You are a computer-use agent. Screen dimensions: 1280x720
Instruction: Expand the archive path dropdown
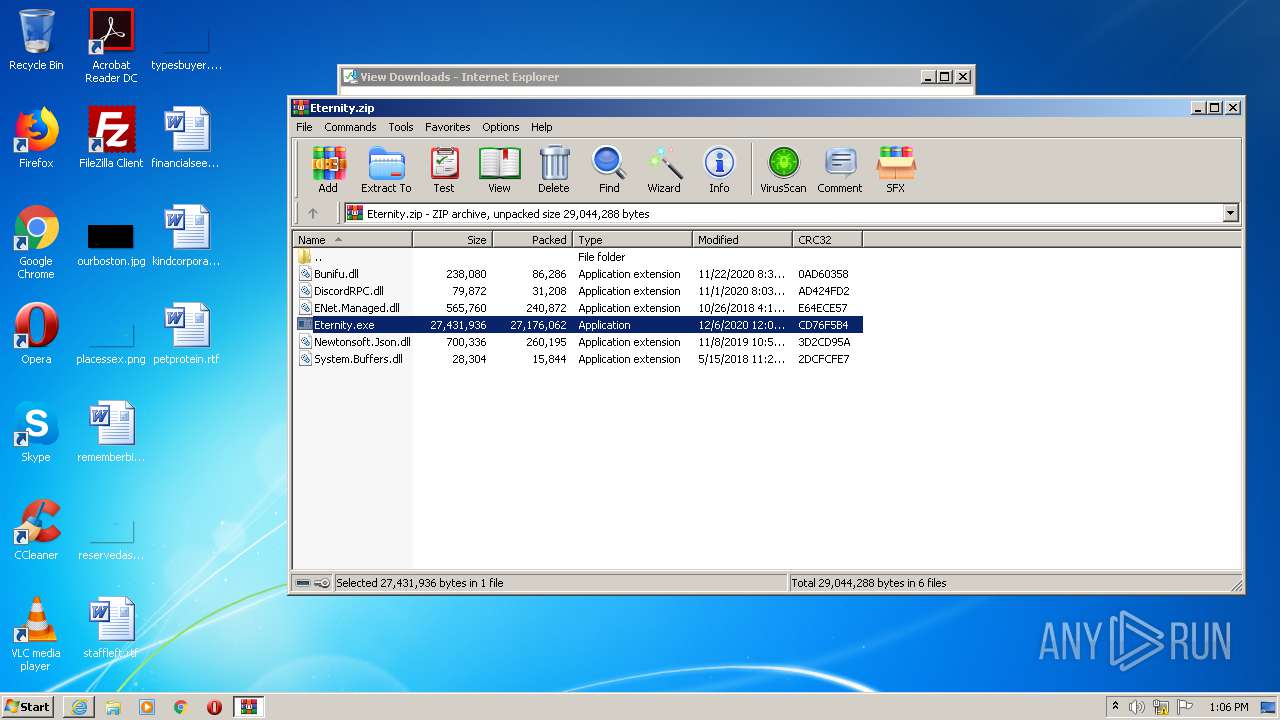pos(1230,213)
